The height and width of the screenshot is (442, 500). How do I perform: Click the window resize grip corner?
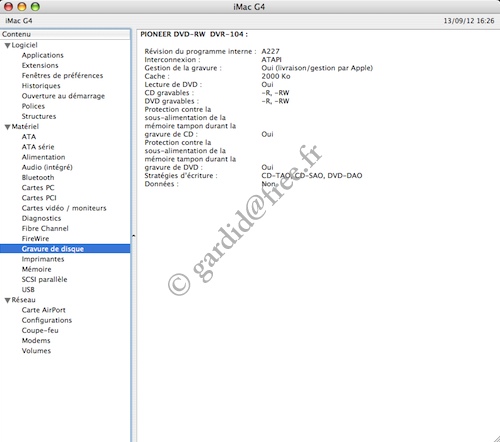point(496,439)
